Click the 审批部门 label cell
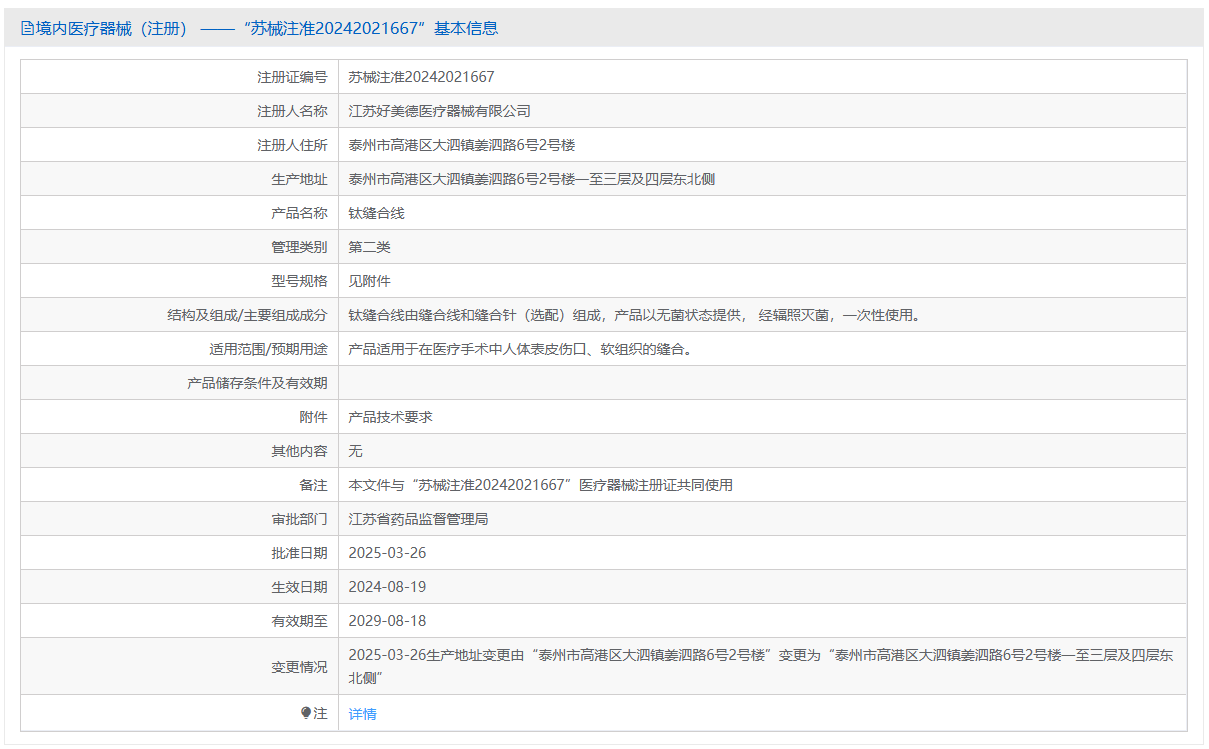 [x=180, y=519]
